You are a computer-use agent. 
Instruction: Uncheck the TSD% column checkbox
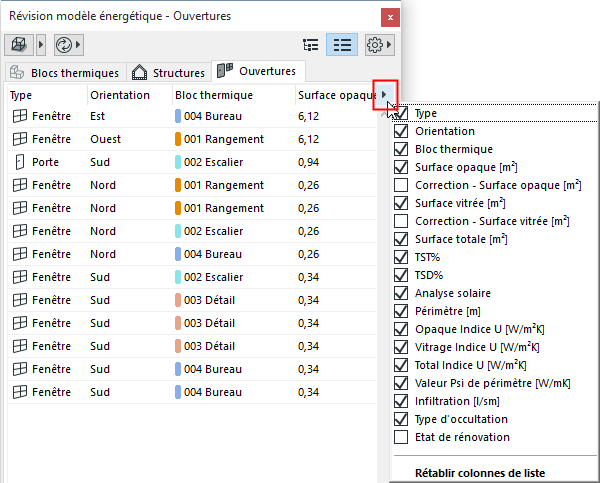pyautogui.click(x=401, y=275)
